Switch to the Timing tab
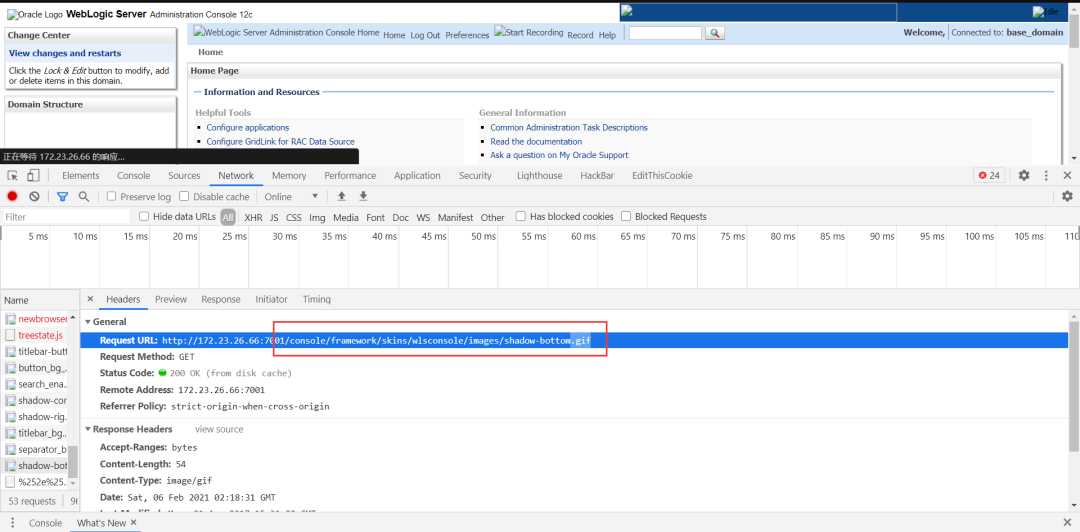The height and width of the screenshot is (532, 1080). [317, 299]
